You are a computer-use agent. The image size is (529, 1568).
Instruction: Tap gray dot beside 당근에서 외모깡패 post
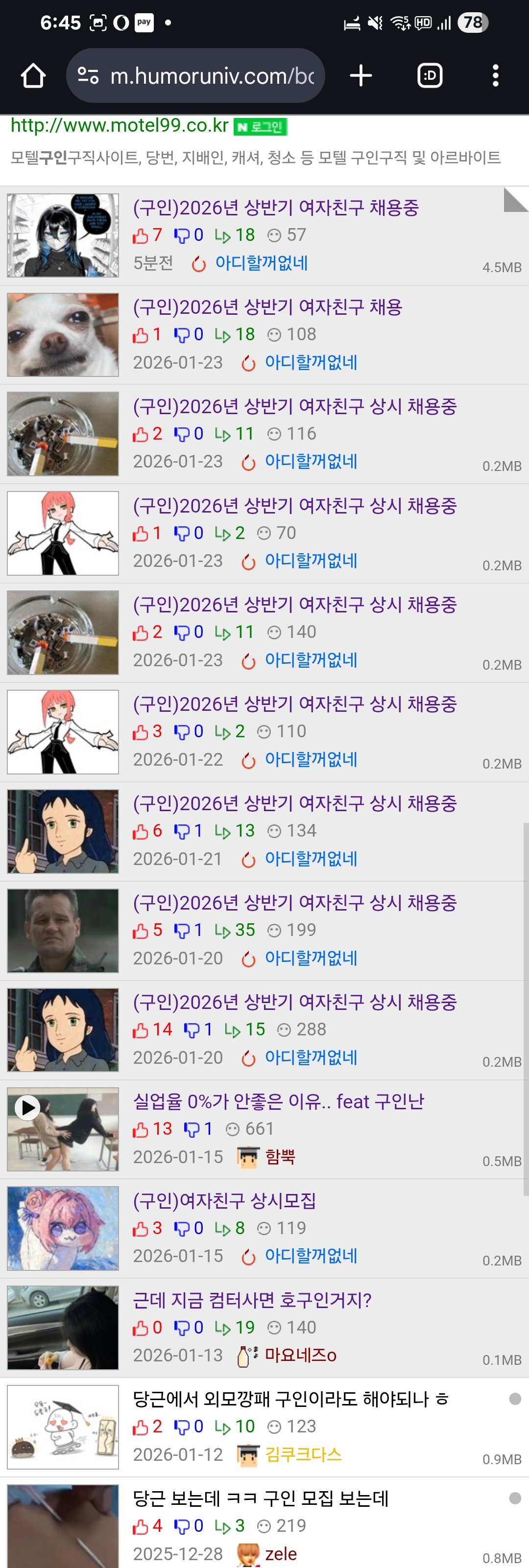(515, 1399)
